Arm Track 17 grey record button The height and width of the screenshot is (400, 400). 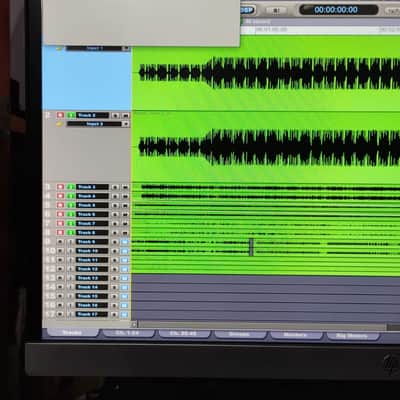(x=60, y=314)
